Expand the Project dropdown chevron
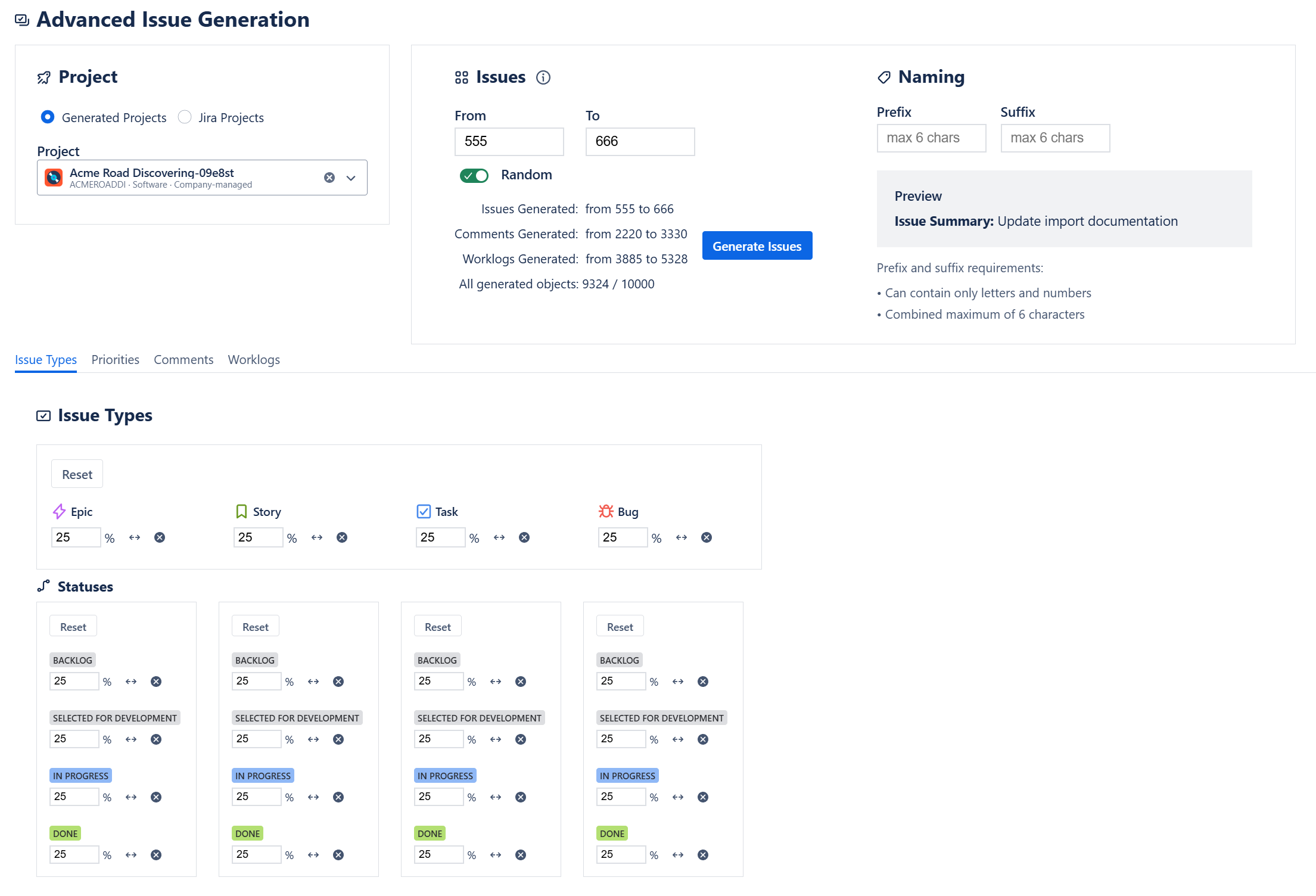The width and height of the screenshot is (1316, 896). point(351,178)
